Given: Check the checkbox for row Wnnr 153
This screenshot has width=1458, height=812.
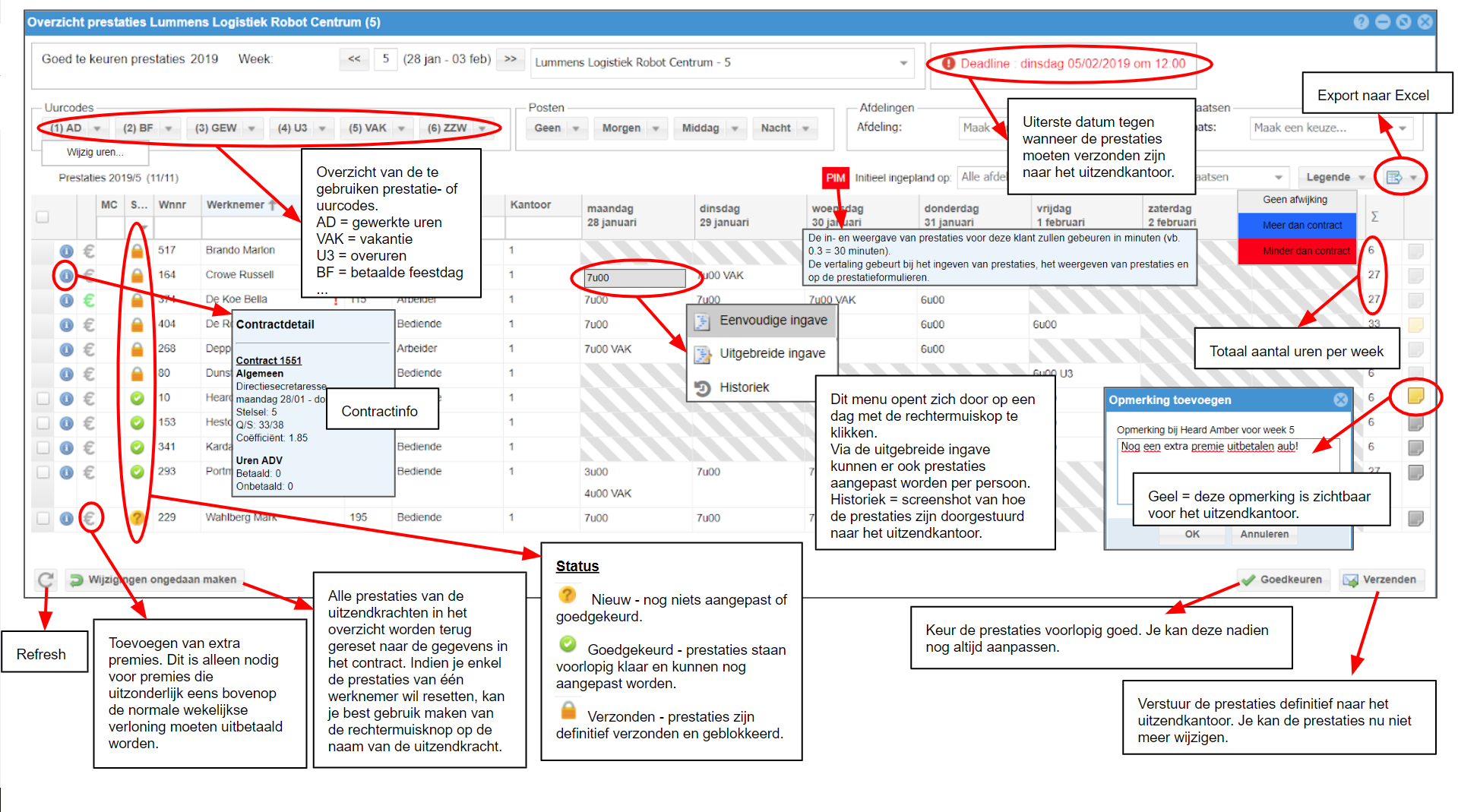Looking at the screenshot, I should [43, 423].
